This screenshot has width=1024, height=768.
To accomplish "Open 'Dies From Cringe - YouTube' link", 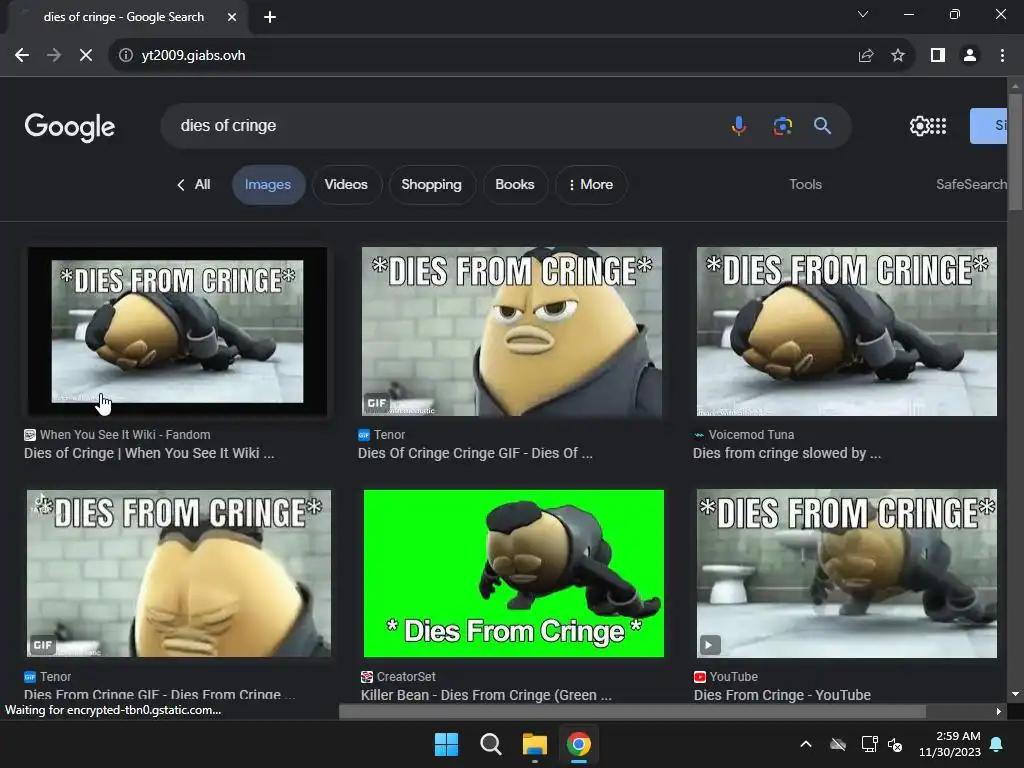I will (782, 695).
